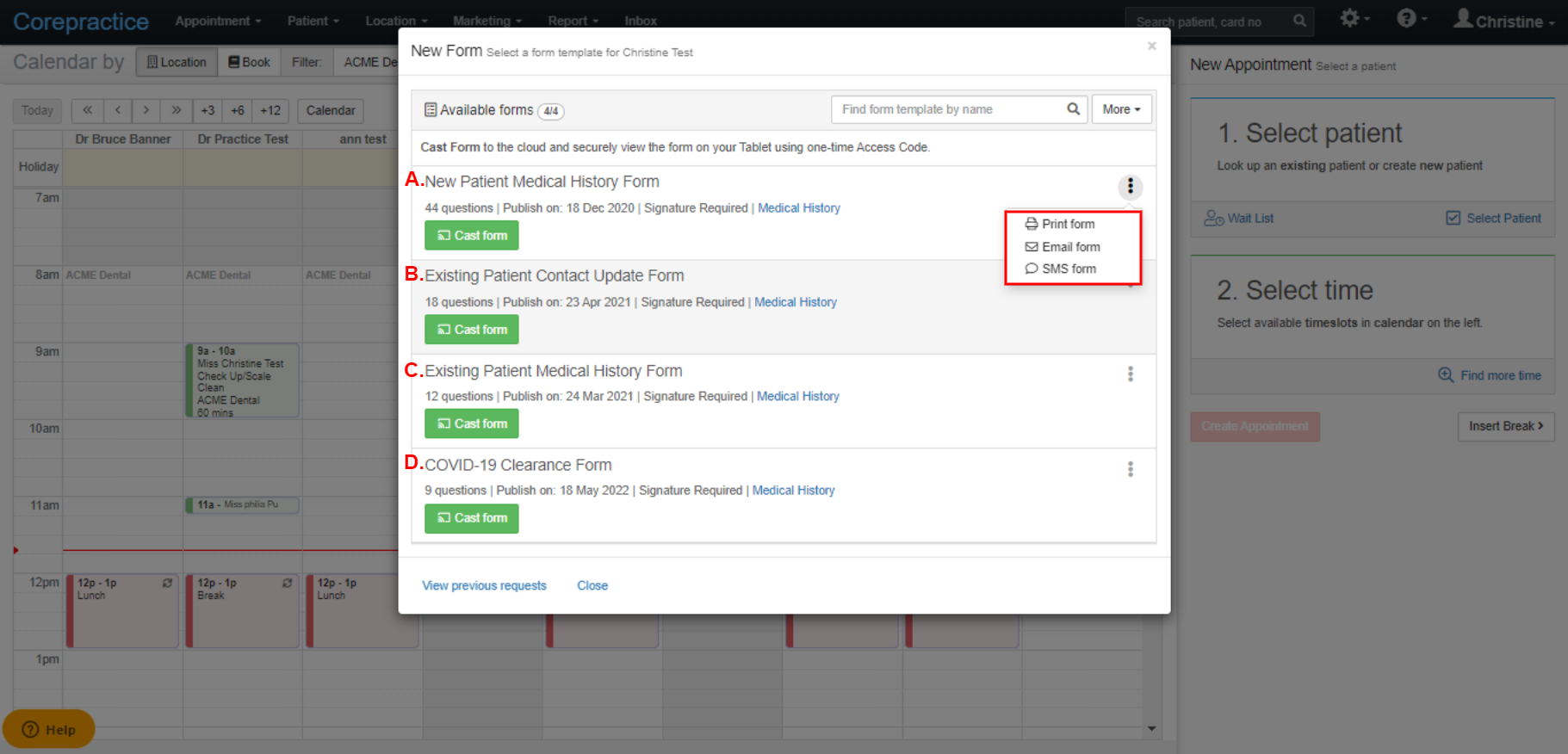Screen dimensions: 1568x754
Task: Click the Find form template by name field
Action: pyautogui.click(x=947, y=109)
